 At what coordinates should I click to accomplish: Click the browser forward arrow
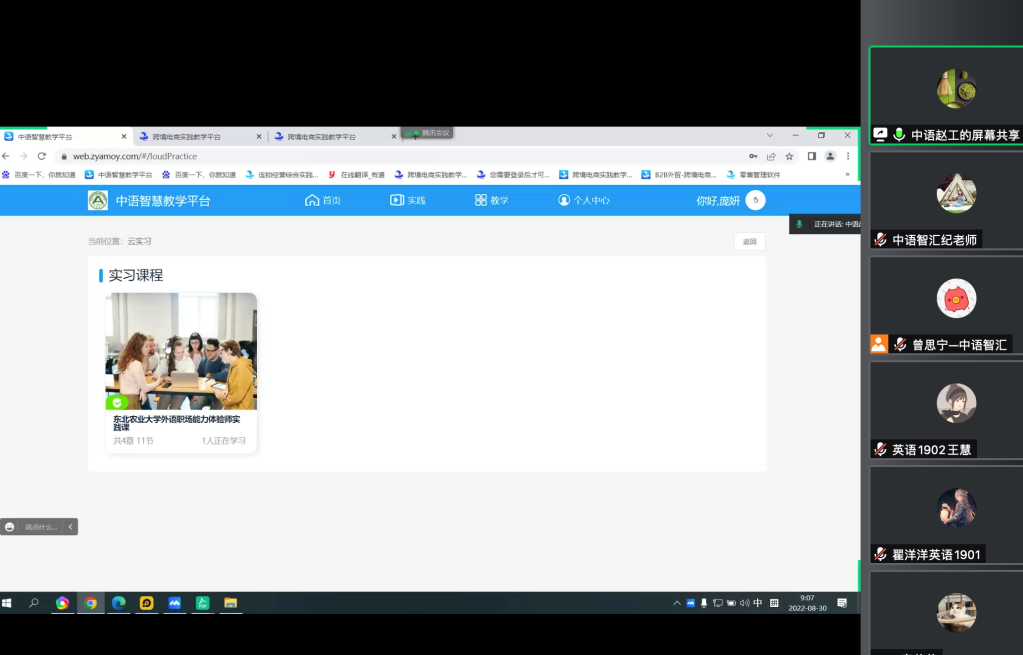(x=23, y=157)
